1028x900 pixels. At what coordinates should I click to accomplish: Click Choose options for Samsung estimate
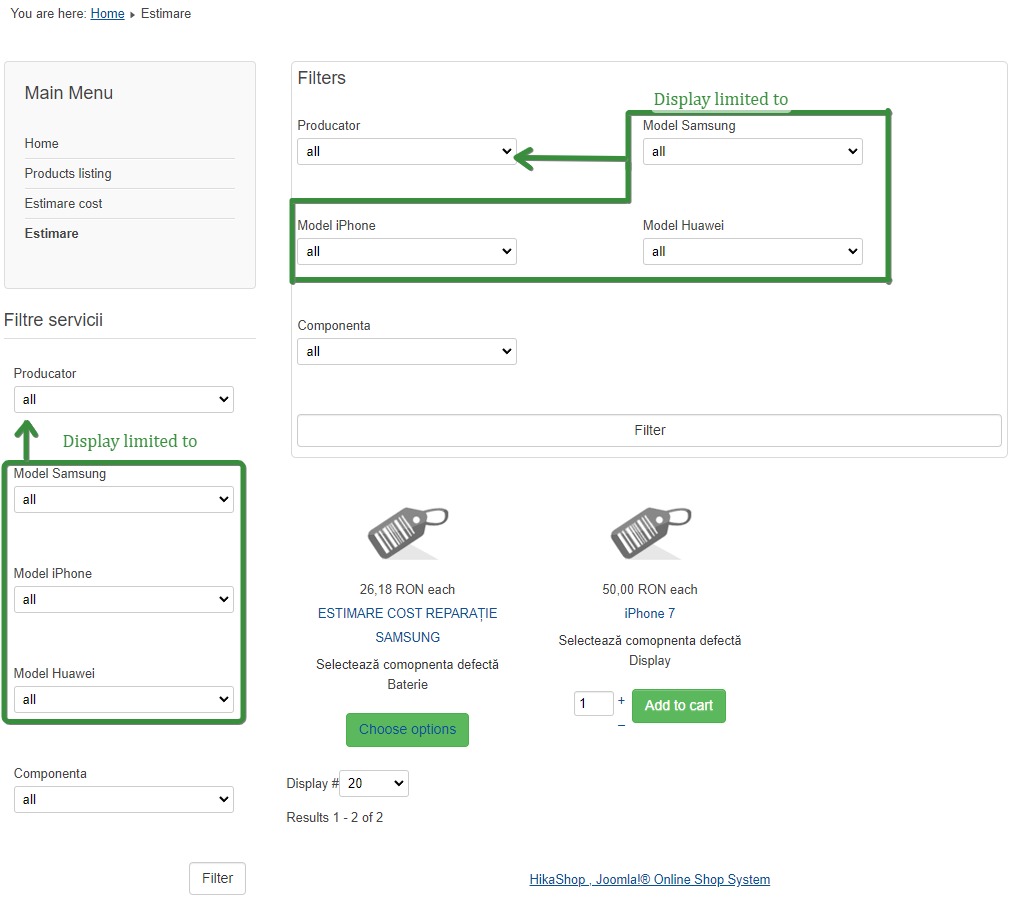[407, 730]
